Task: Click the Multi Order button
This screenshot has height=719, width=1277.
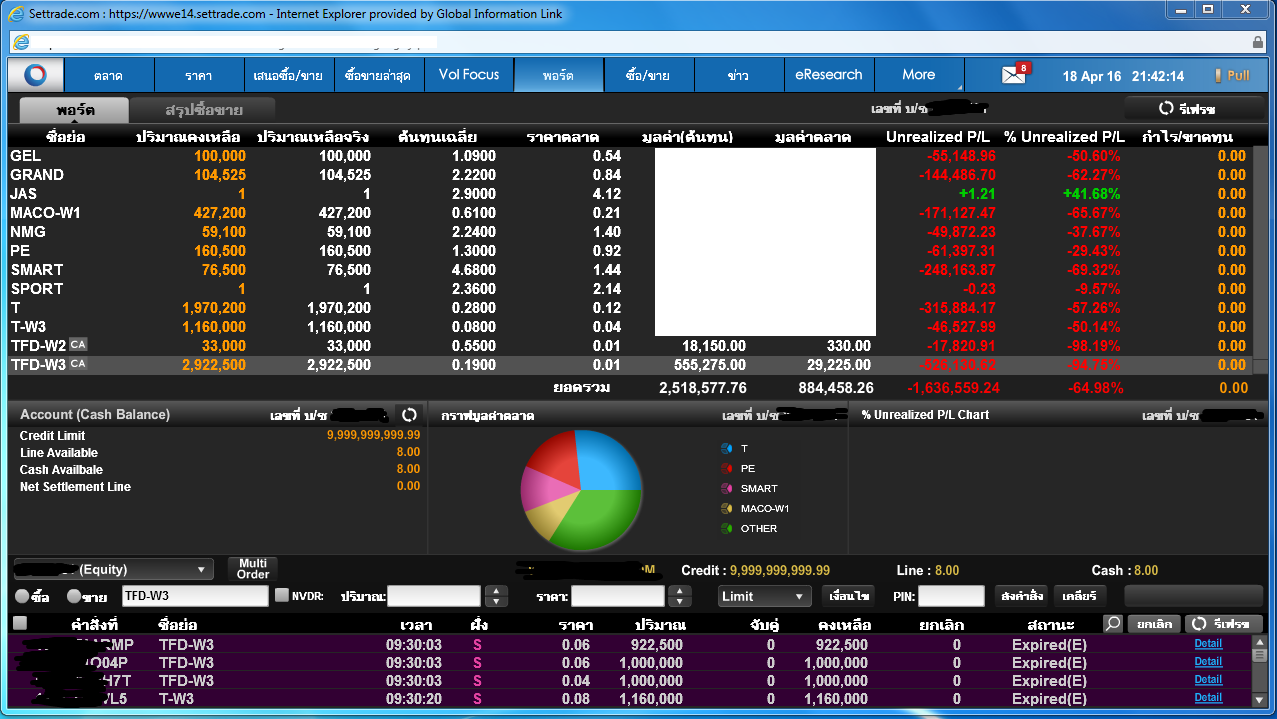Action: (253, 569)
